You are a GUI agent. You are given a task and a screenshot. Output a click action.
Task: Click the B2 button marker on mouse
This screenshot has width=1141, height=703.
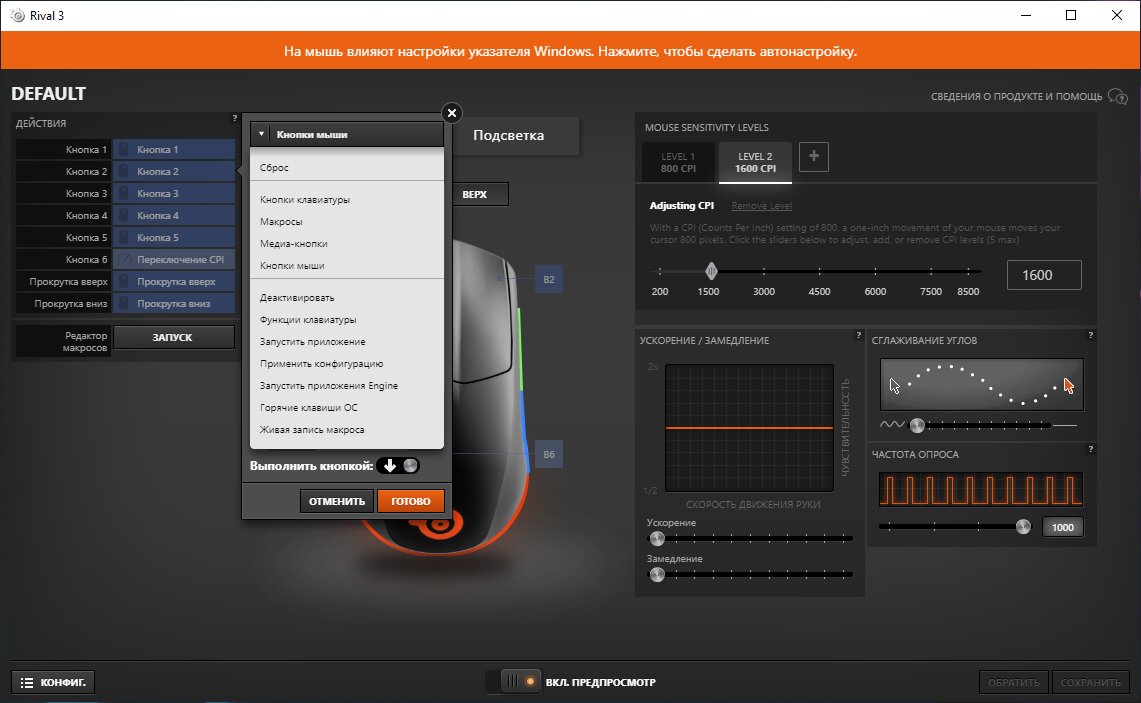tap(549, 279)
